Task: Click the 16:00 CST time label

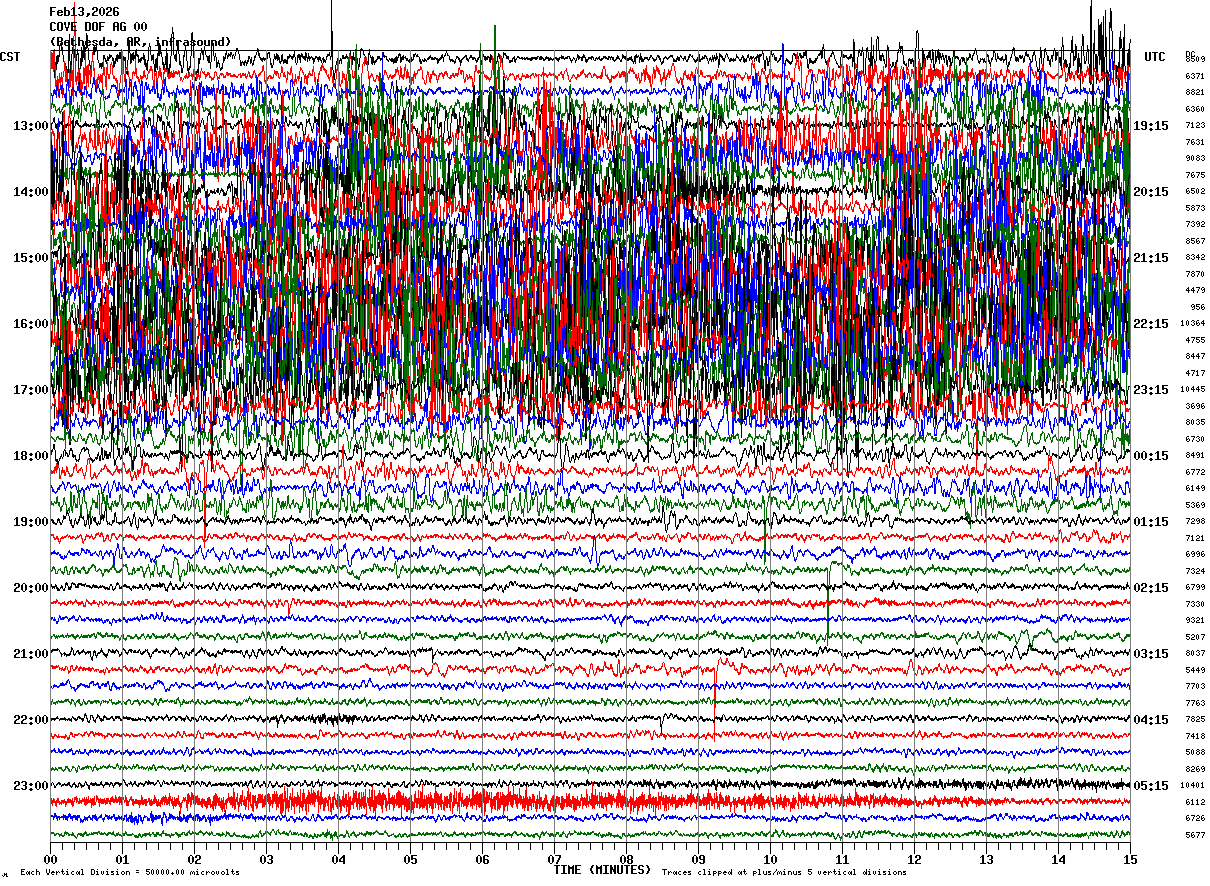Action: click(31, 324)
